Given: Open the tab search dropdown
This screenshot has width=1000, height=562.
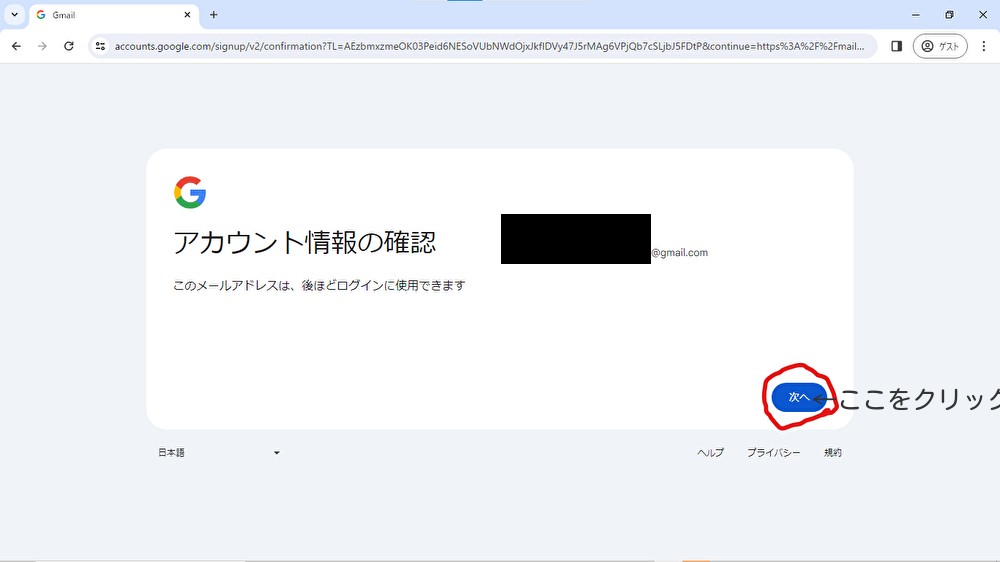Looking at the screenshot, I should (x=14, y=15).
